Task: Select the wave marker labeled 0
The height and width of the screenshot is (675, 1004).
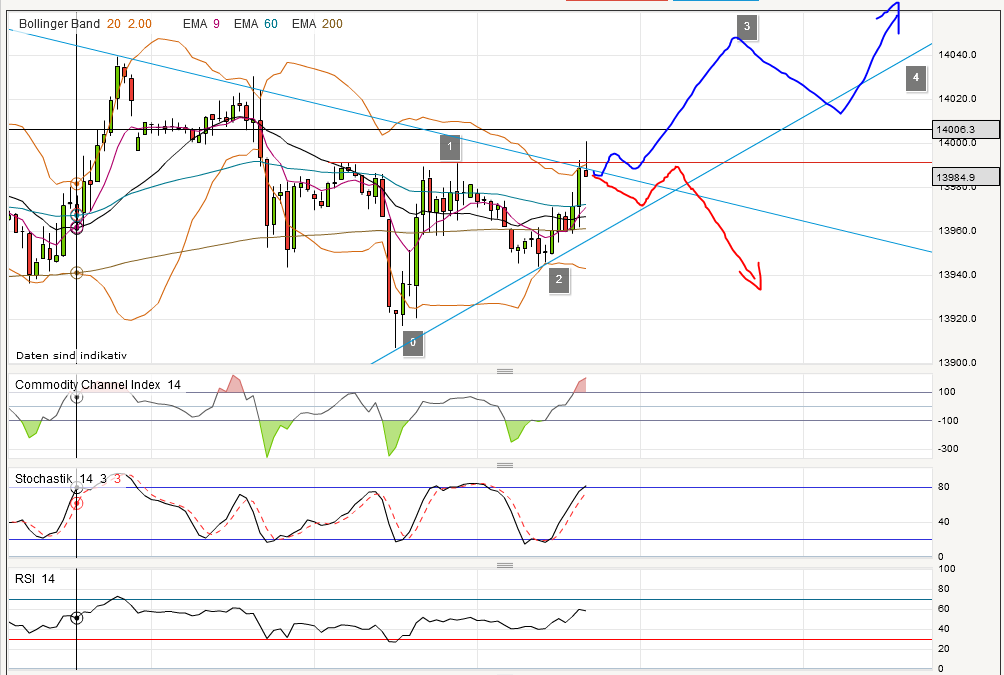Action: [x=412, y=343]
